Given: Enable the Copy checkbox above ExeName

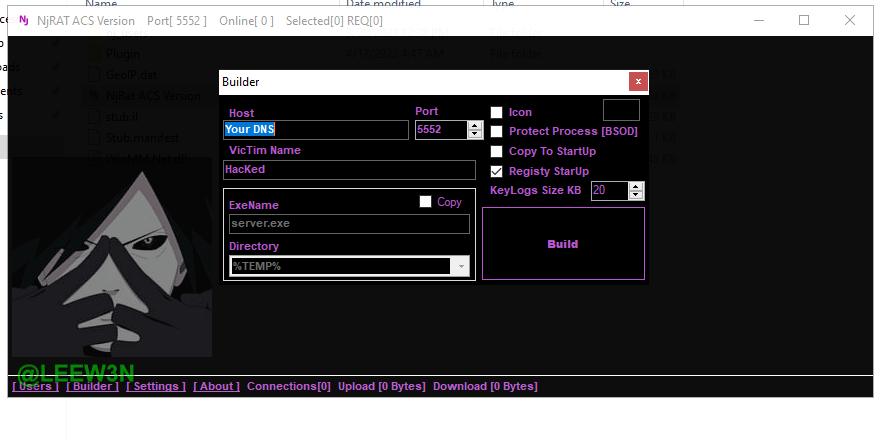Looking at the screenshot, I should [425, 202].
